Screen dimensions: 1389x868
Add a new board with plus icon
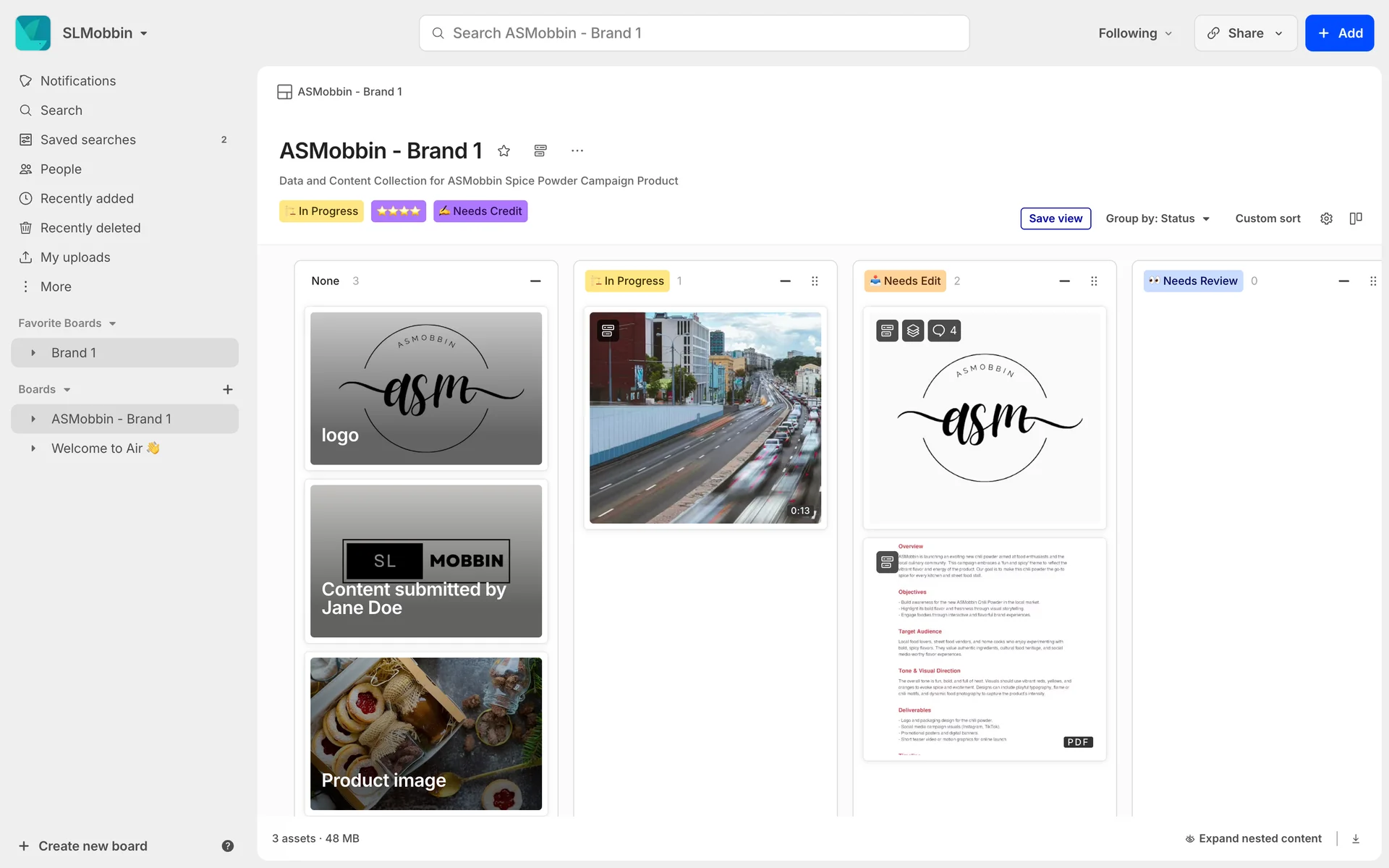point(227,389)
